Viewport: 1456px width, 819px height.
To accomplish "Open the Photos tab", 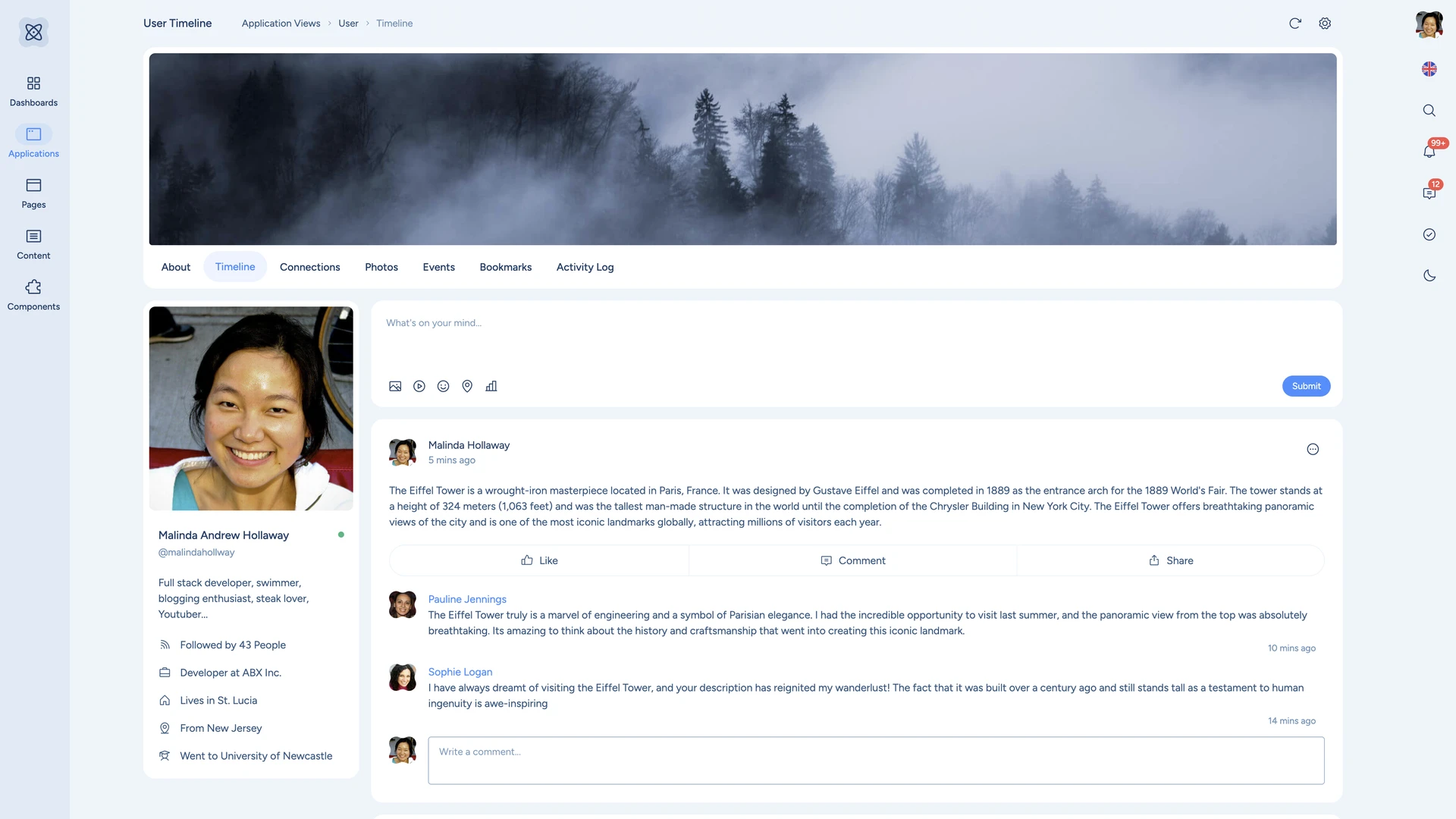I will pos(381,267).
